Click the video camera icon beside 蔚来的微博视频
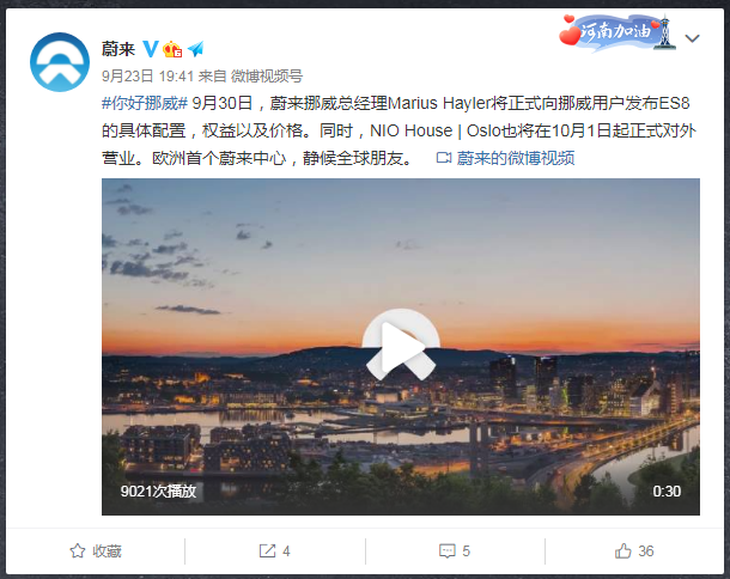The image size is (730, 579). 444,158
